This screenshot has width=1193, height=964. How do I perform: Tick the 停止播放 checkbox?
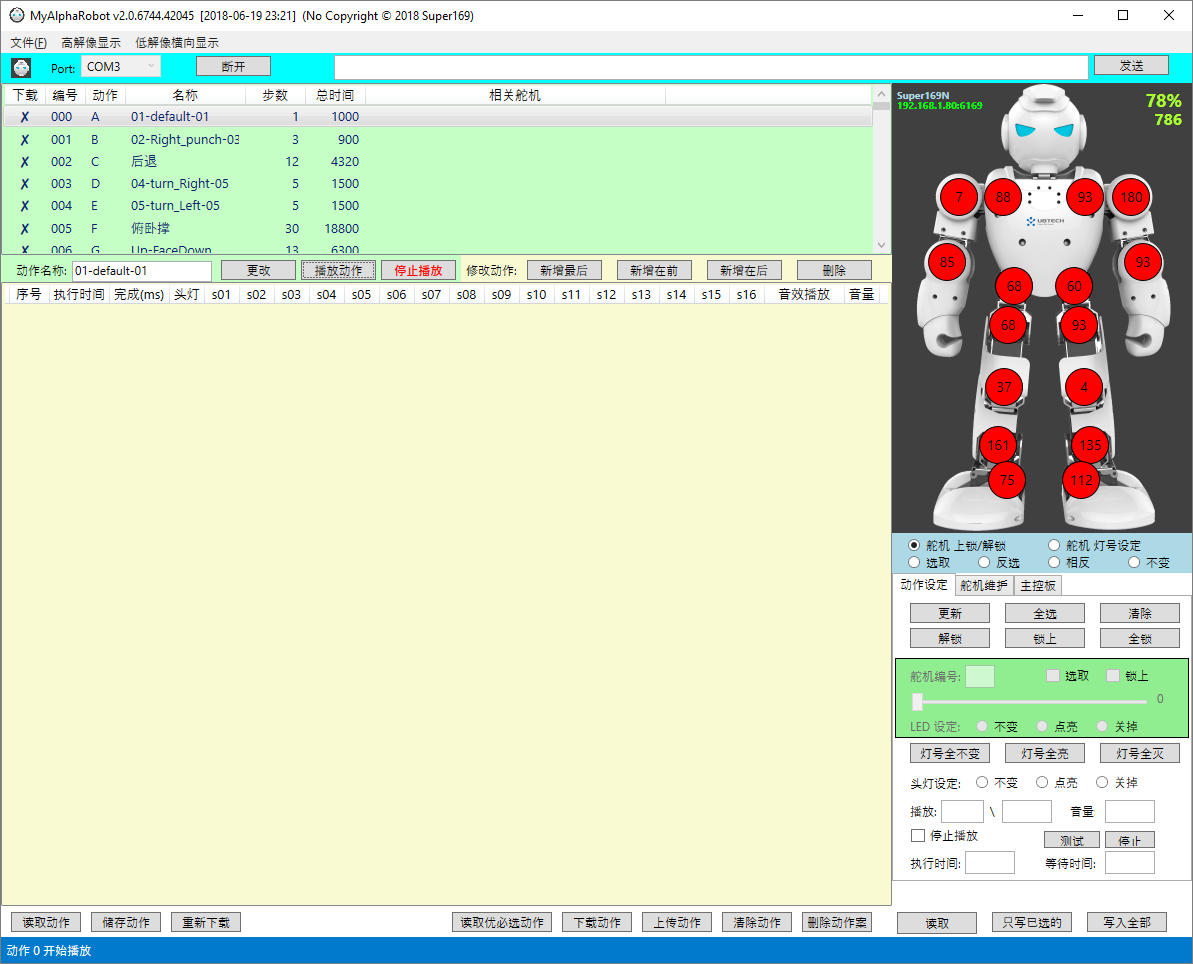pyautogui.click(x=918, y=835)
